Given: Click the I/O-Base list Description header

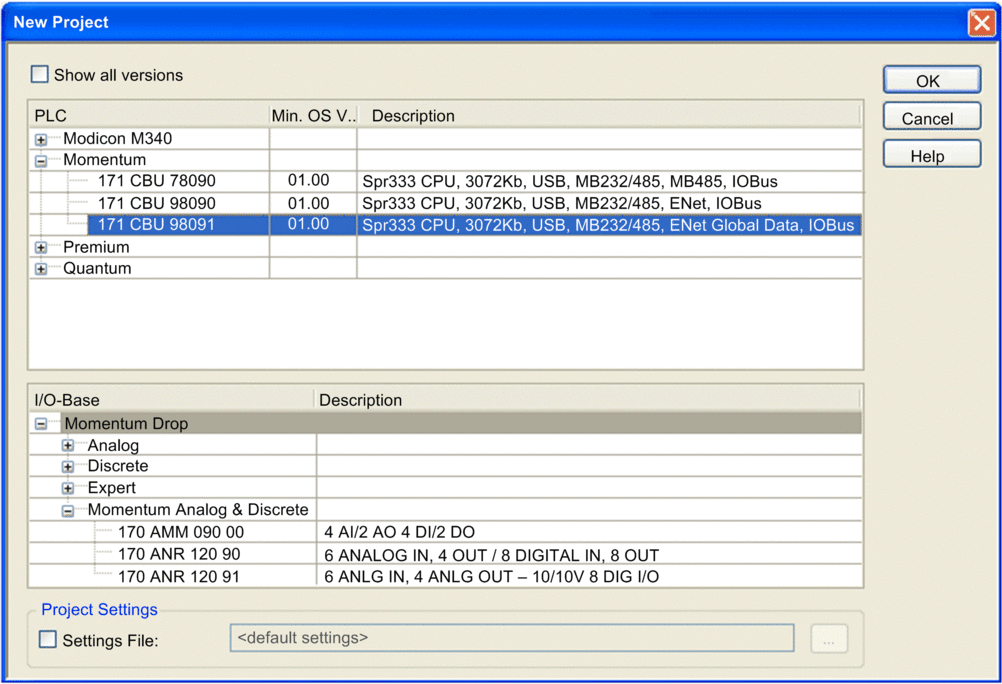Looking at the screenshot, I should 587,400.
